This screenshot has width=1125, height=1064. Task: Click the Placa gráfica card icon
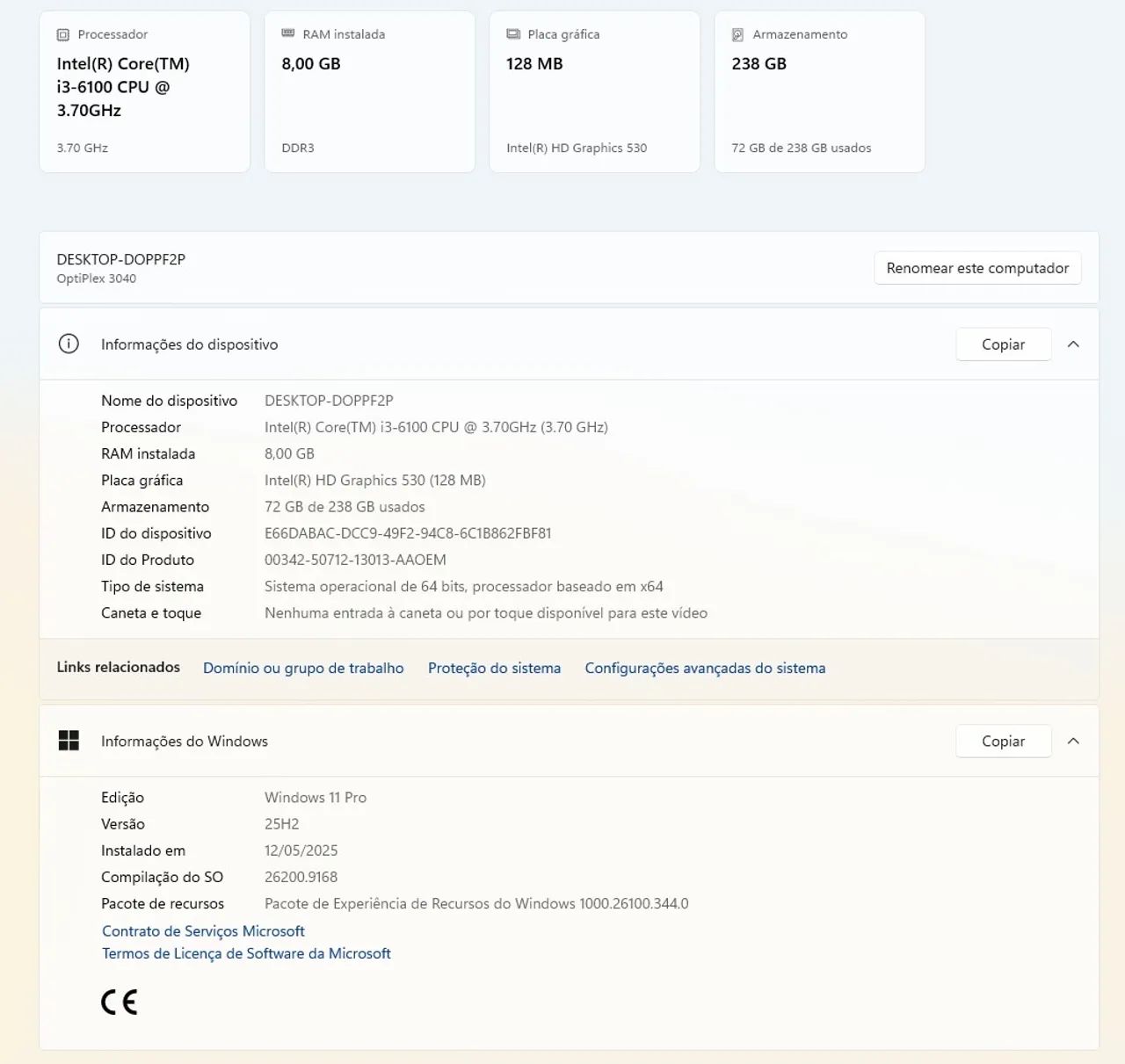513,34
